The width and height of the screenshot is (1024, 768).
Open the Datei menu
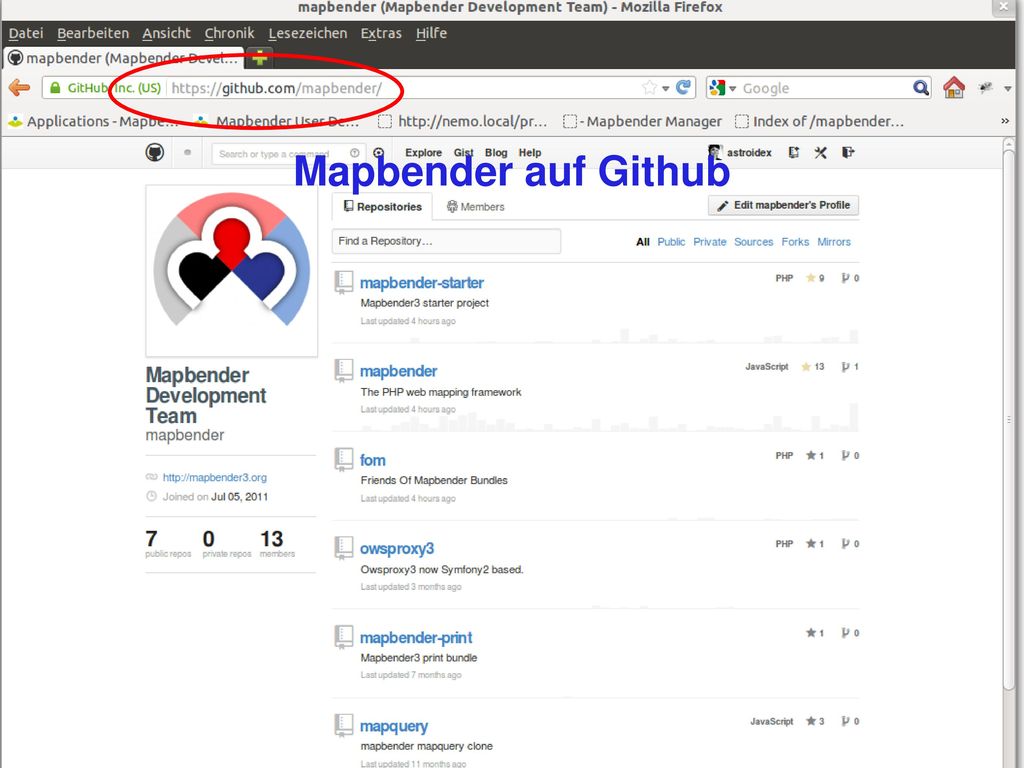point(26,33)
